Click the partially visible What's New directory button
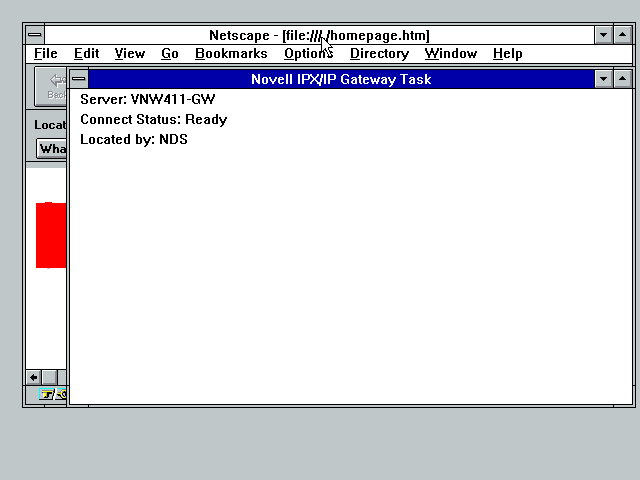The width and height of the screenshot is (640, 480). tap(51, 149)
